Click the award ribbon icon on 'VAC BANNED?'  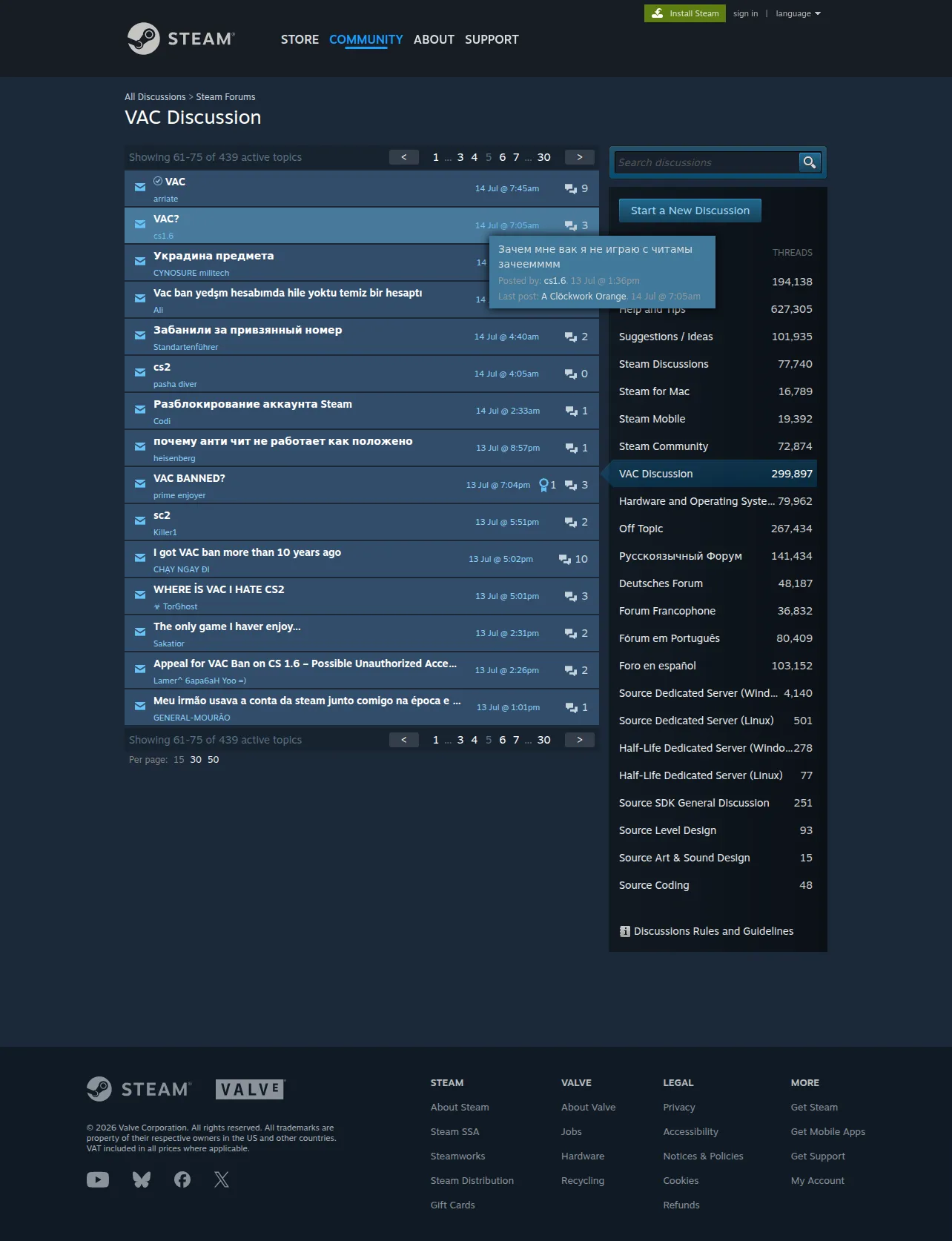(543, 485)
